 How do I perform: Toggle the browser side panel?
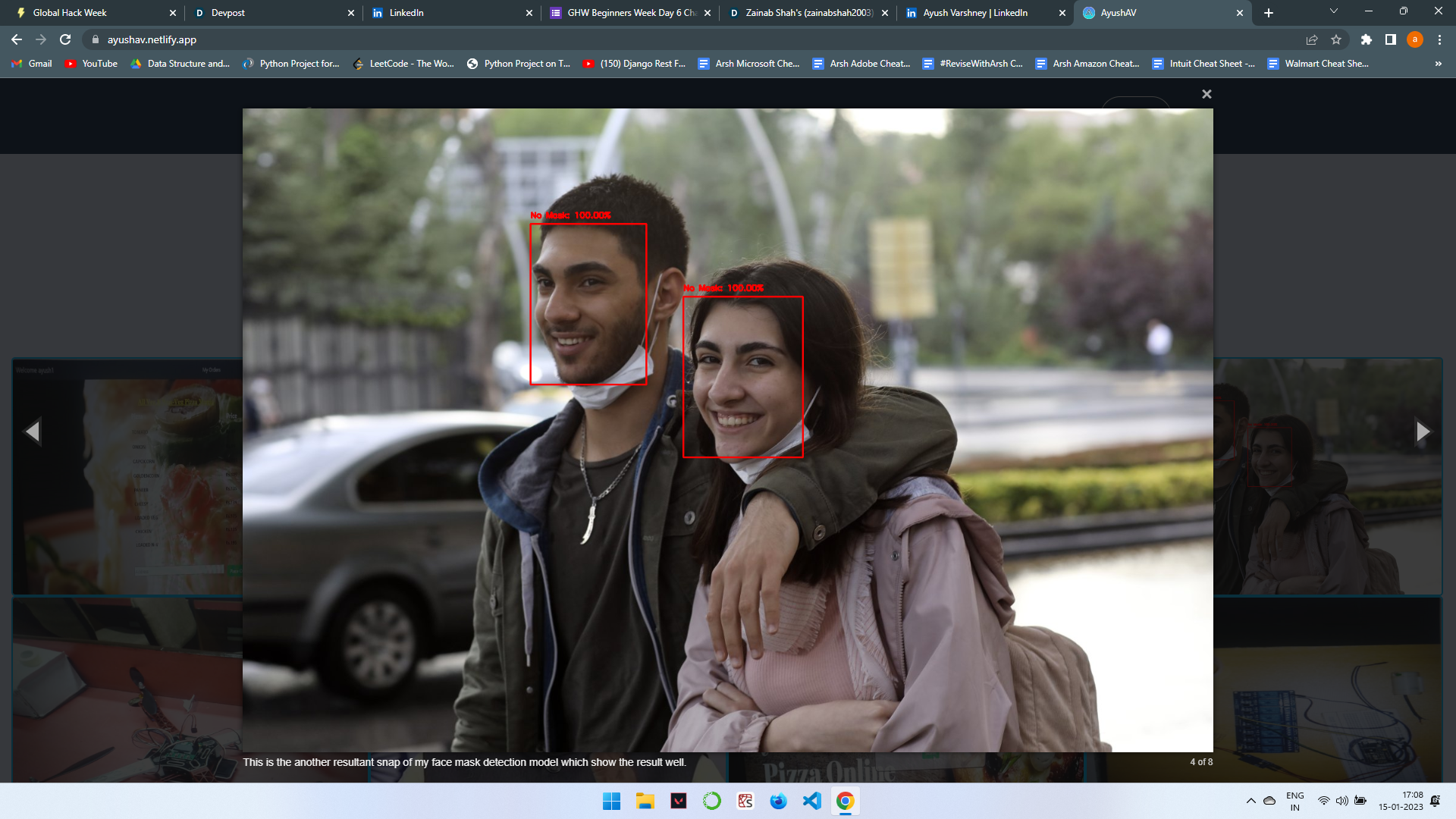(x=1390, y=39)
